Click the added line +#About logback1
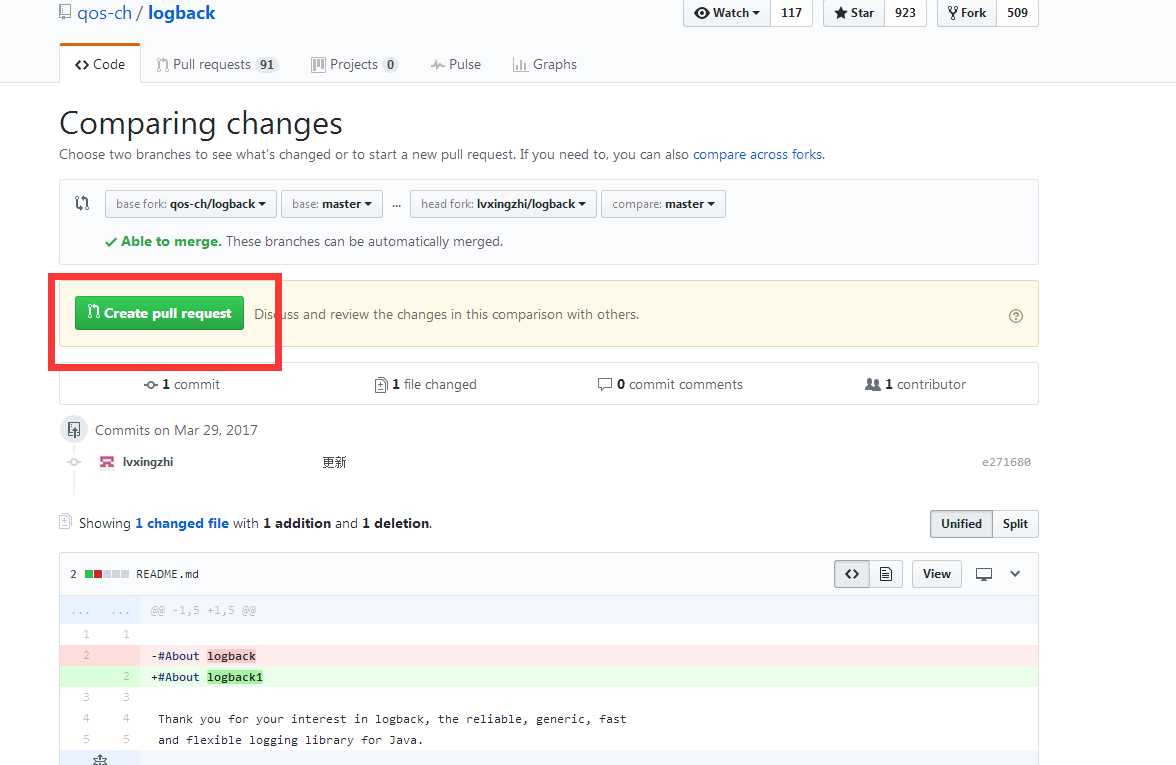The height and width of the screenshot is (765, 1176). (x=549, y=677)
